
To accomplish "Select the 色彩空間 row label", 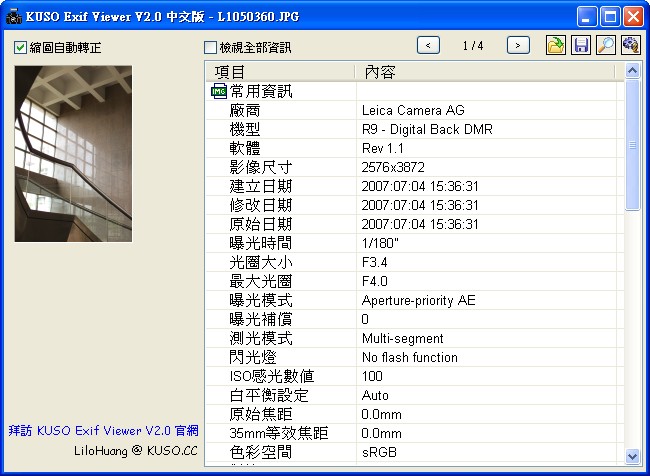I will pos(261,452).
